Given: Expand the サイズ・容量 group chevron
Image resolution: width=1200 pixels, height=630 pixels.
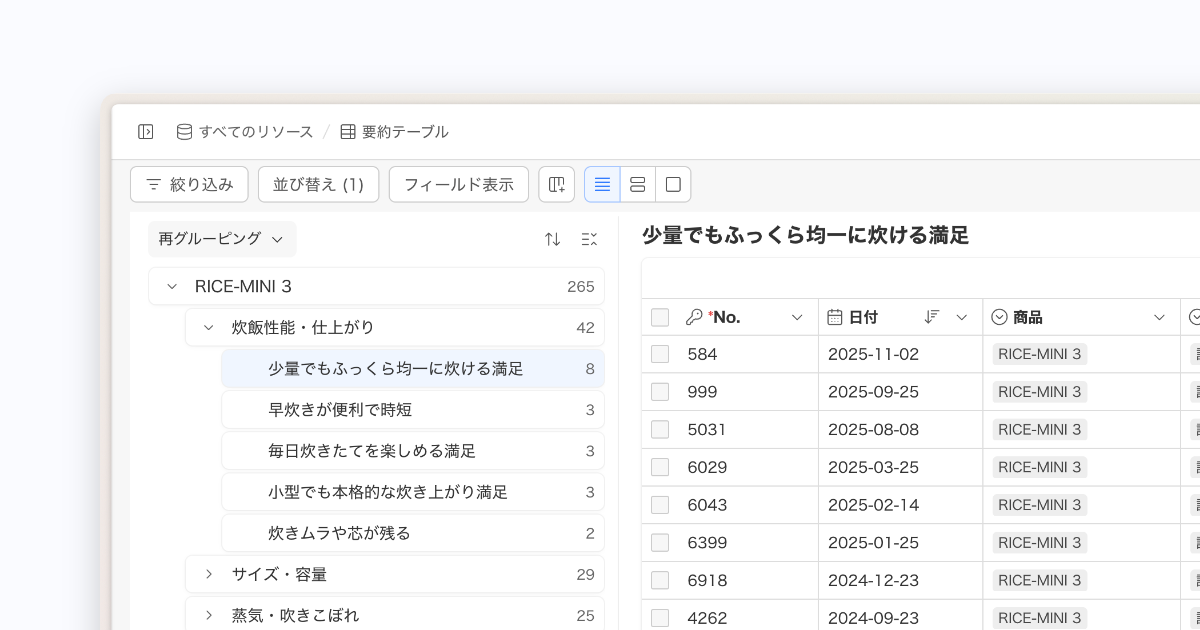Looking at the screenshot, I should (x=209, y=574).
